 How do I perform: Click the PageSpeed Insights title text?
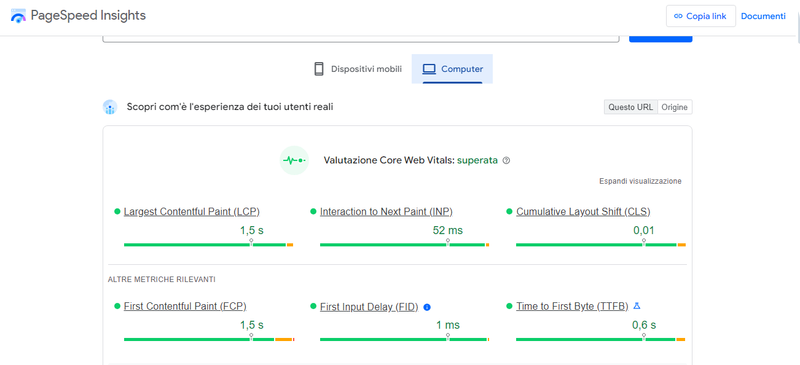tap(88, 16)
